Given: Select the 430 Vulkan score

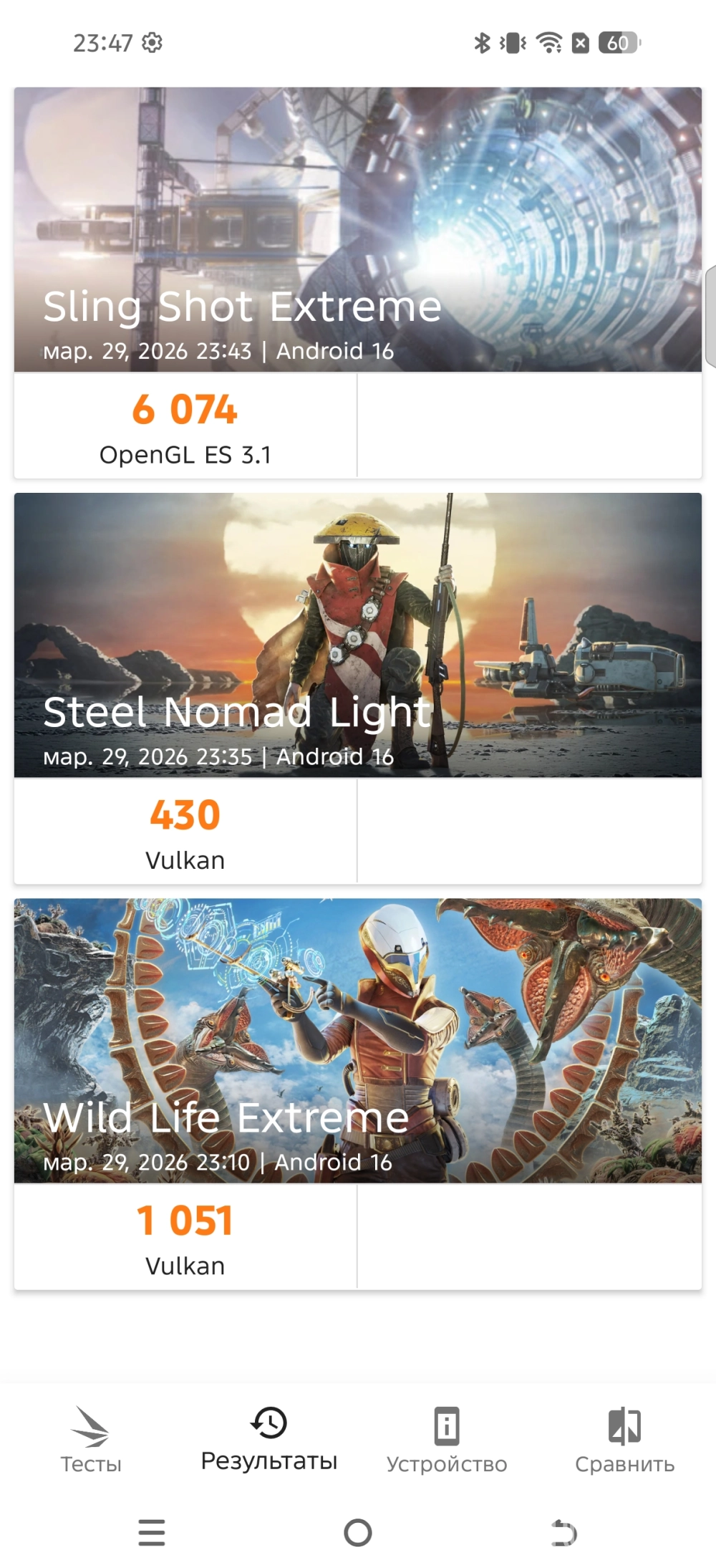Looking at the screenshot, I should click(185, 831).
